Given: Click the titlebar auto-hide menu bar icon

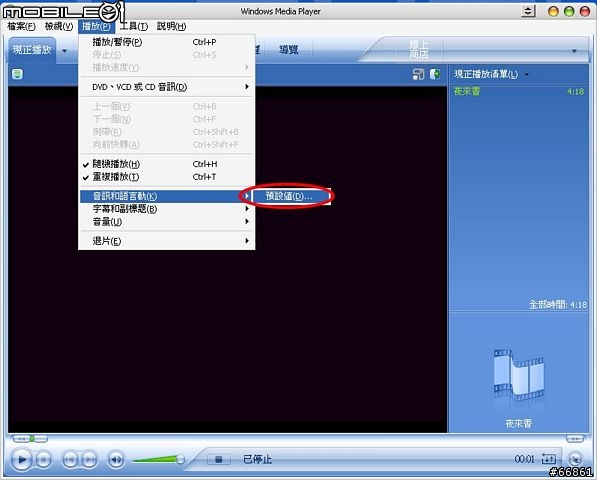Looking at the screenshot, I should point(528,11).
